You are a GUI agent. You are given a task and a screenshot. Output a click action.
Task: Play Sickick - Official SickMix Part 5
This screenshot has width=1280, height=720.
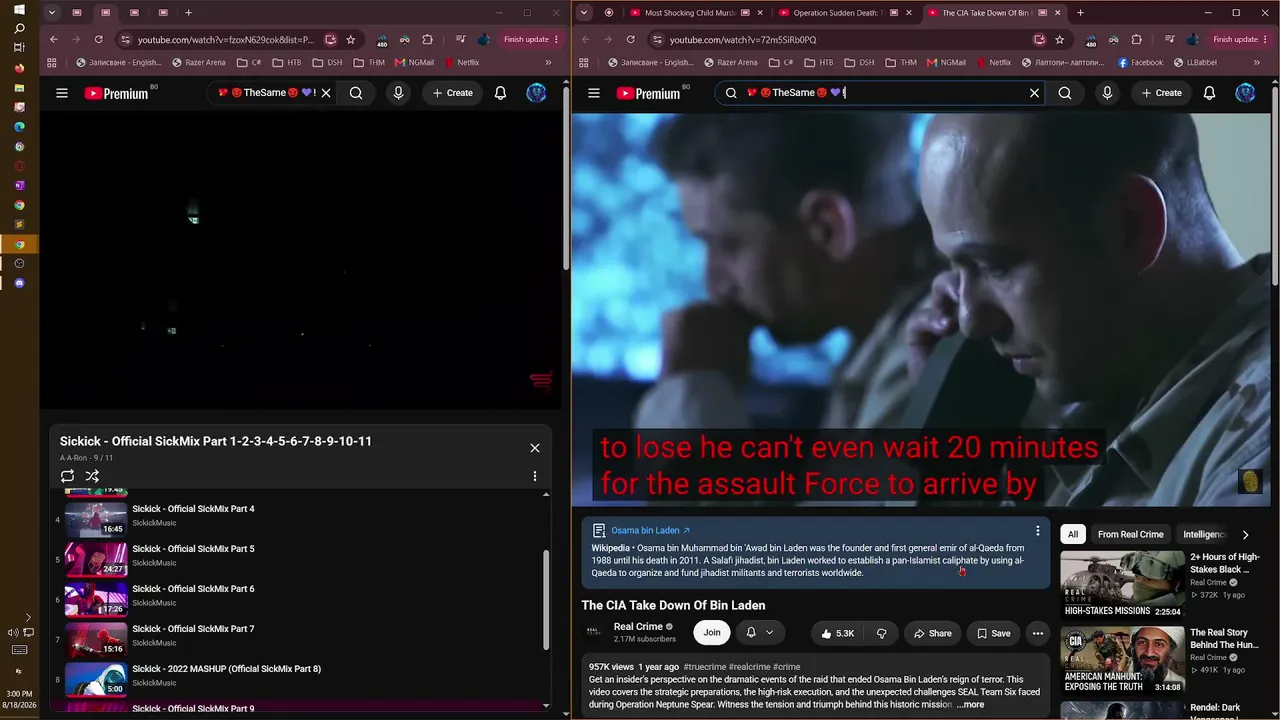300,559
